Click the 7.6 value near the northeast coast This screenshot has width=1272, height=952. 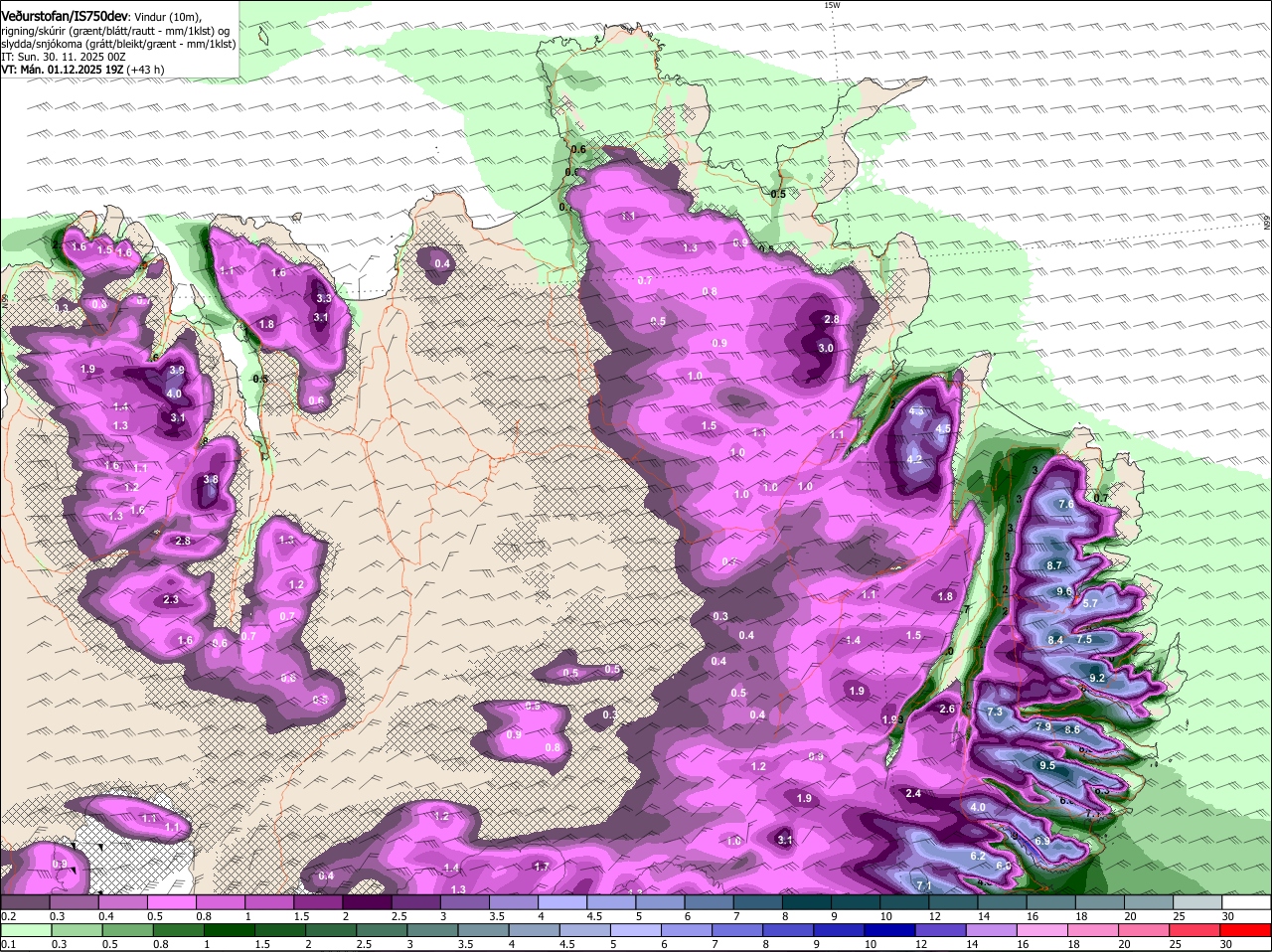point(1066,505)
